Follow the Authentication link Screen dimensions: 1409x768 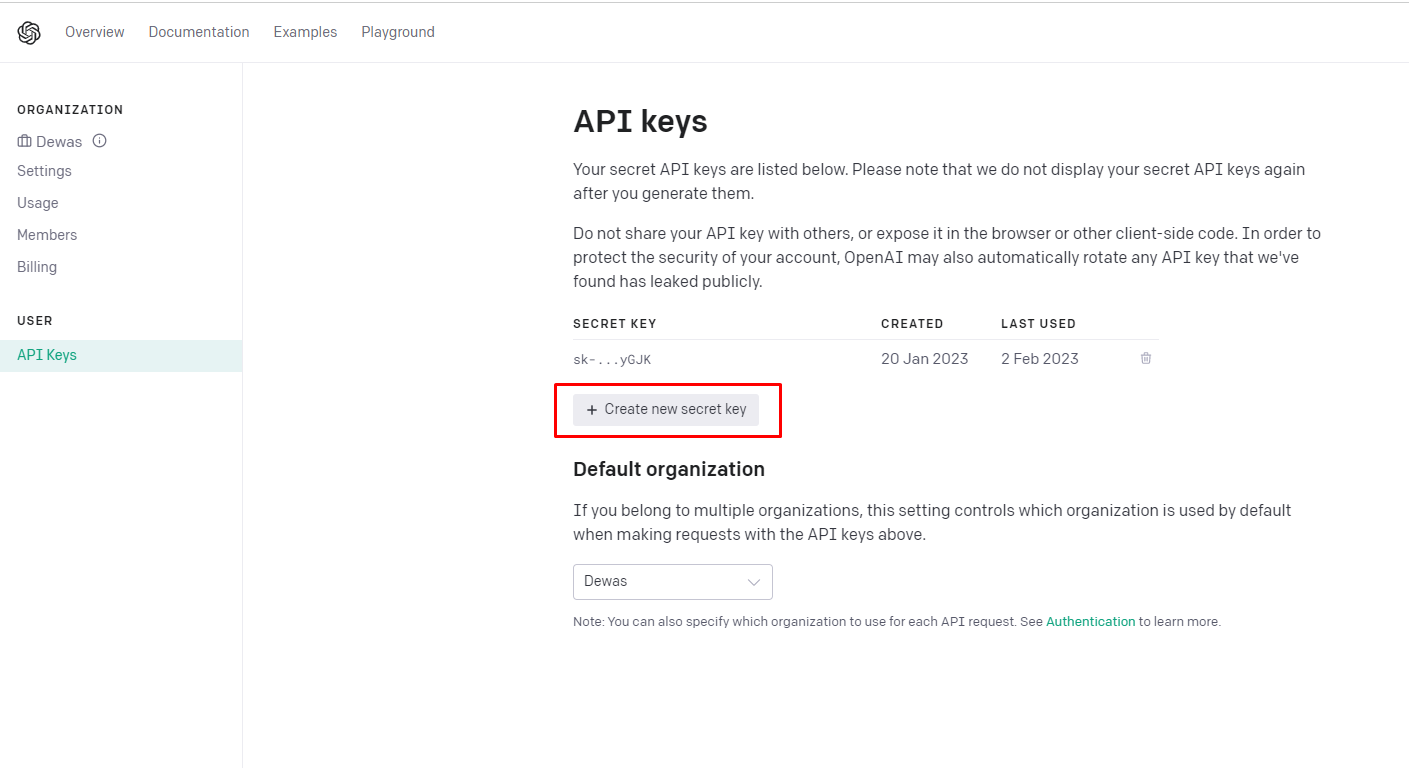tap(1091, 621)
